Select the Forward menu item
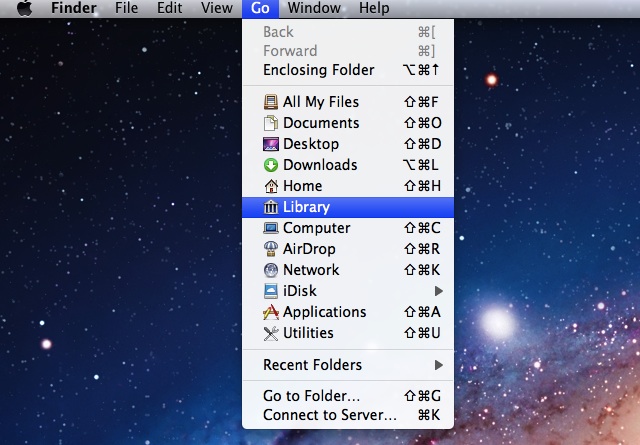This screenshot has height=445, width=640. tap(348, 51)
